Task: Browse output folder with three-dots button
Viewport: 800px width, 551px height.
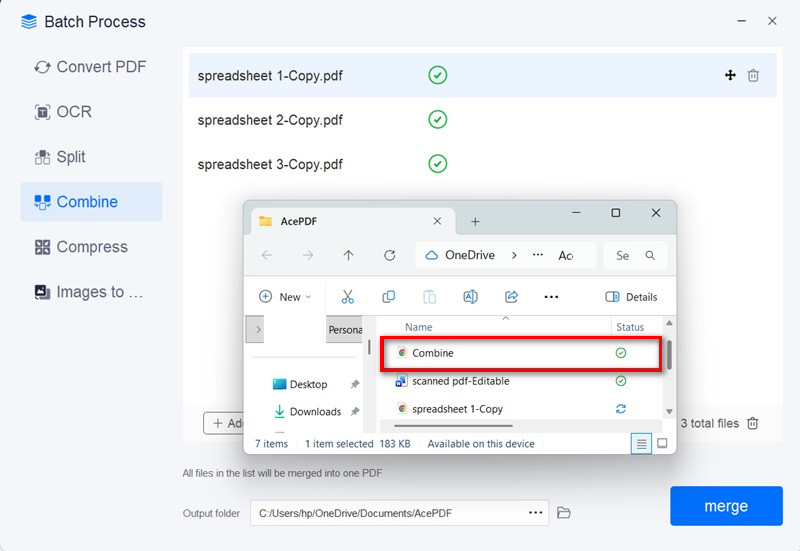Action: click(x=535, y=512)
